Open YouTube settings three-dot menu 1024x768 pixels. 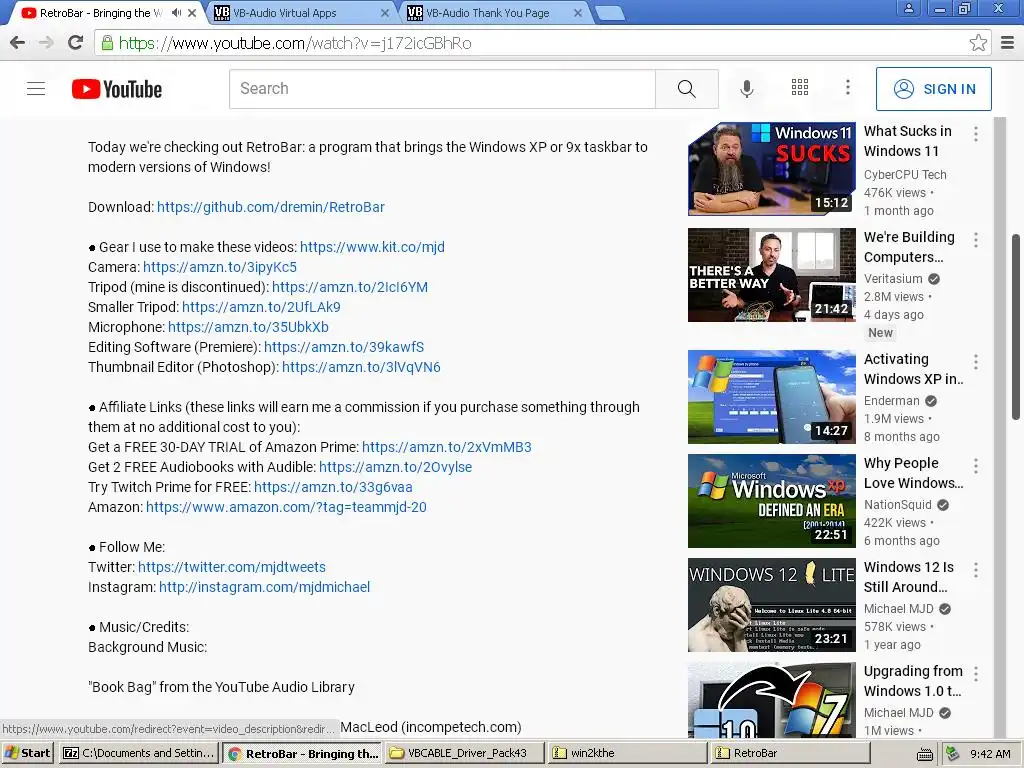(848, 88)
